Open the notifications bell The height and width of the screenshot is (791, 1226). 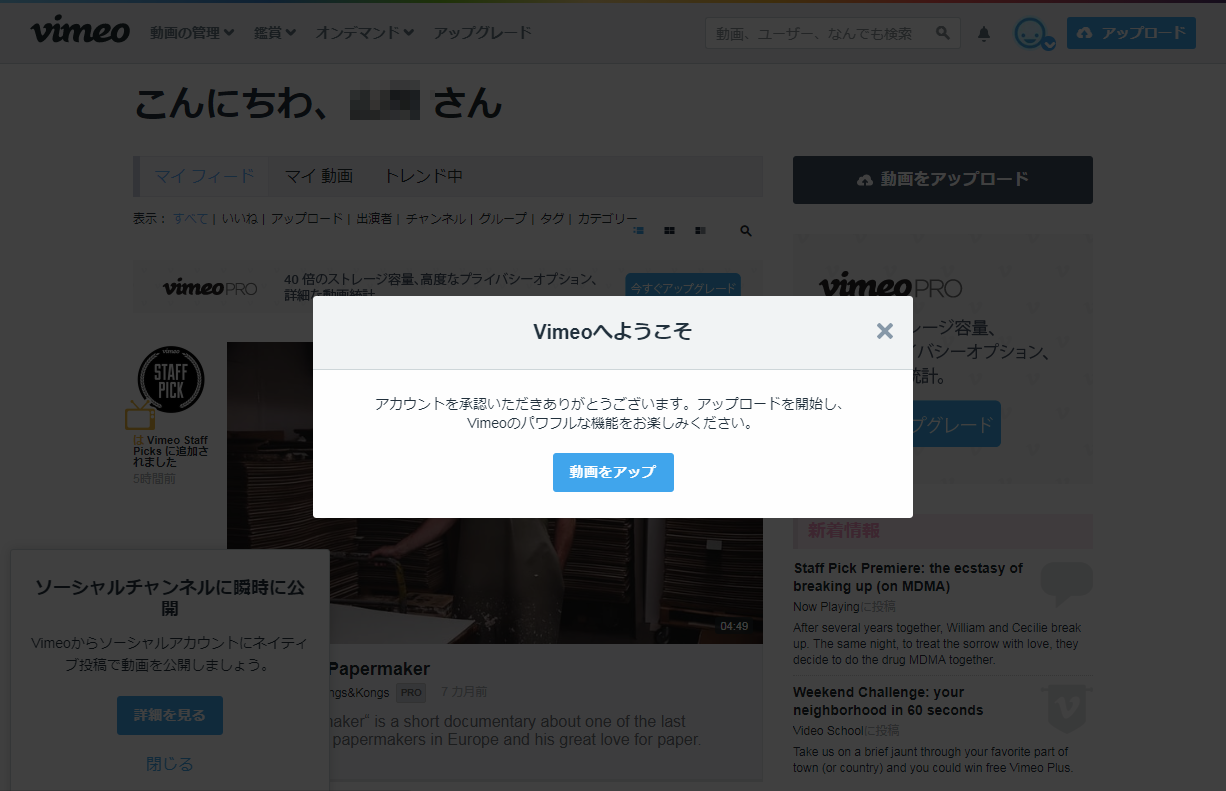click(x=984, y=34)
